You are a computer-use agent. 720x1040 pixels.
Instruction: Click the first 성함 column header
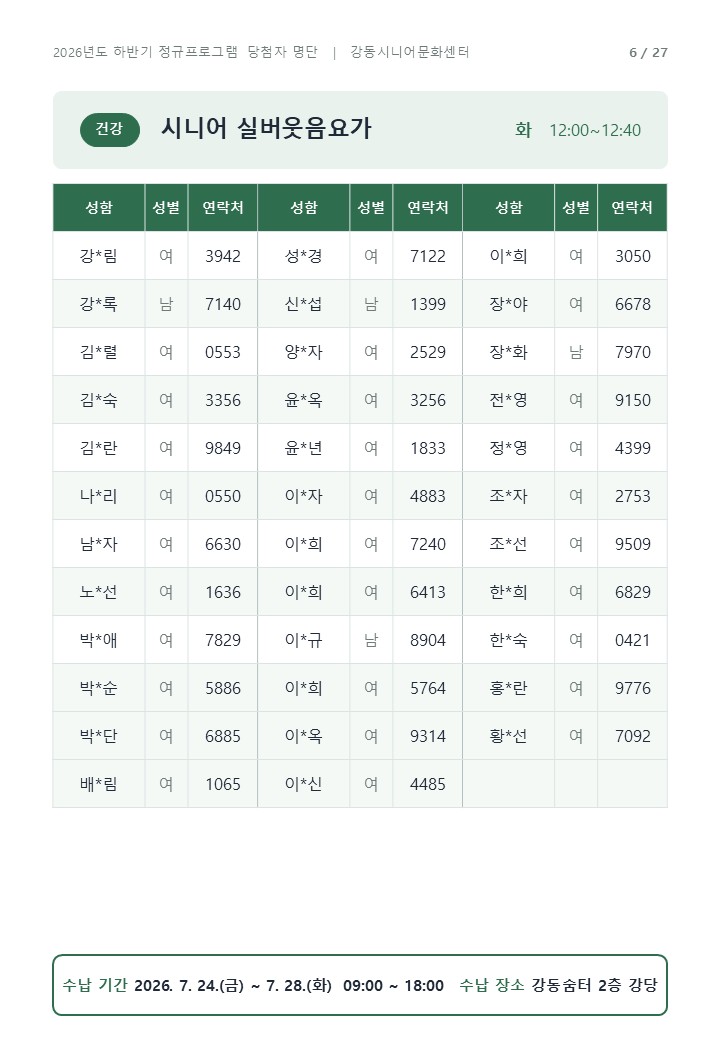[99, 208]
